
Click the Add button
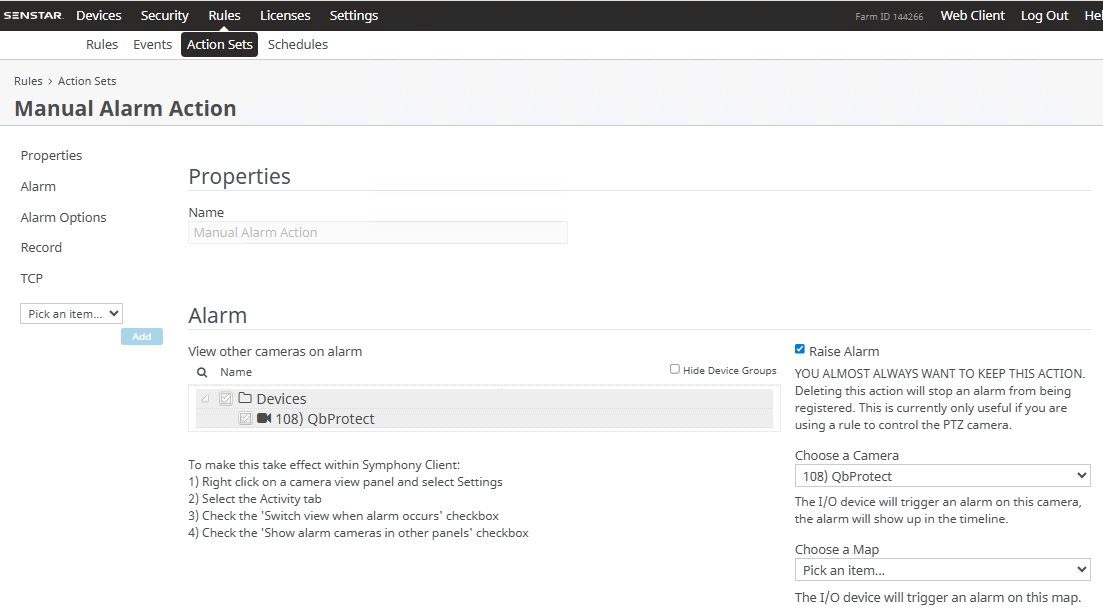142,337
